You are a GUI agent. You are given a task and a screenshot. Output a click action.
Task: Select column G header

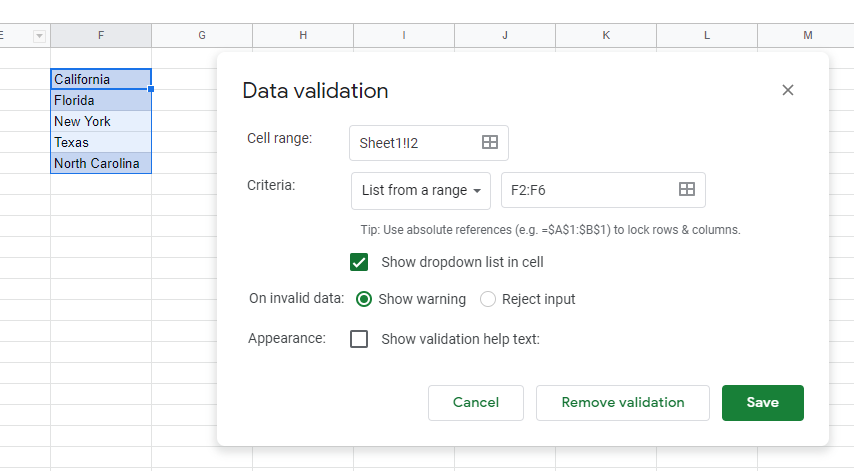[202, 36]
